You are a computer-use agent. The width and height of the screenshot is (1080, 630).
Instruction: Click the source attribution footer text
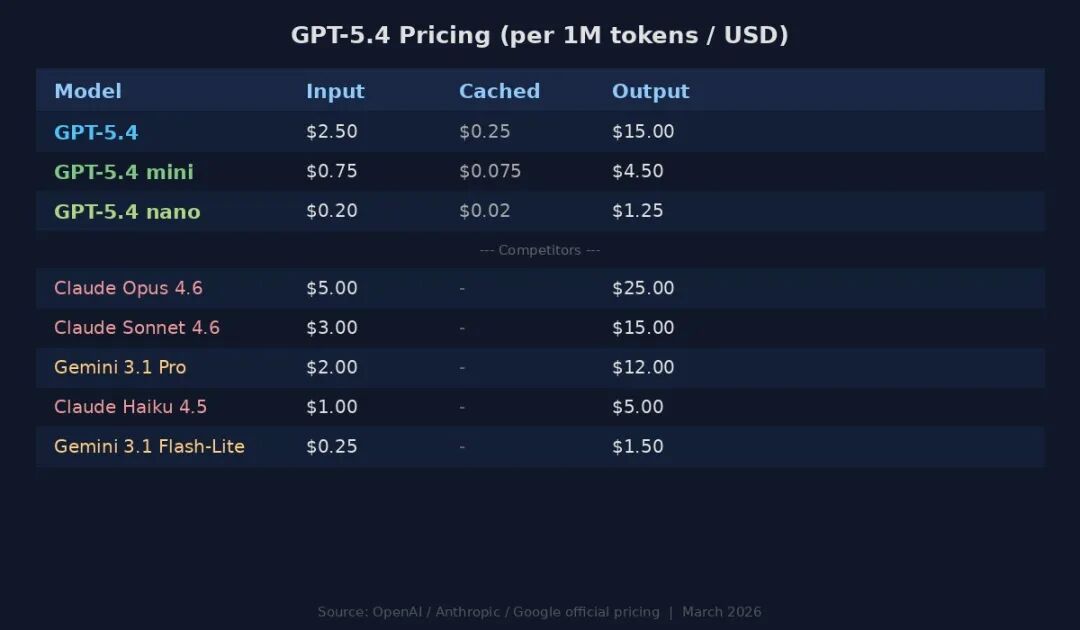(x=540, y=612)
